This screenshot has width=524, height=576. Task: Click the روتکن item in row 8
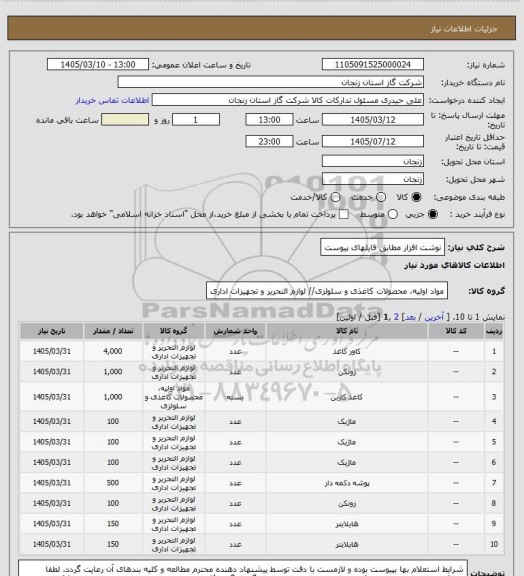pyautogui.click(x=347, y=503)
